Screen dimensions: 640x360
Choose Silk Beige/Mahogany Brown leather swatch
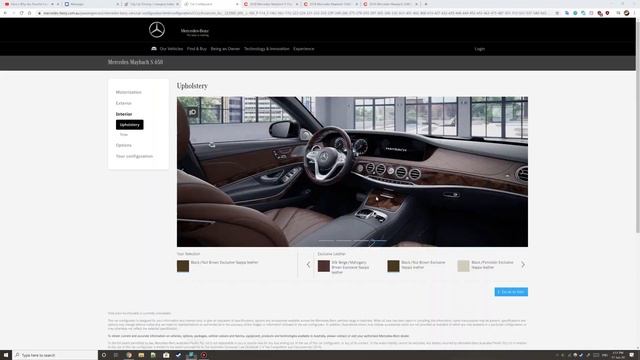pos(324,266)
